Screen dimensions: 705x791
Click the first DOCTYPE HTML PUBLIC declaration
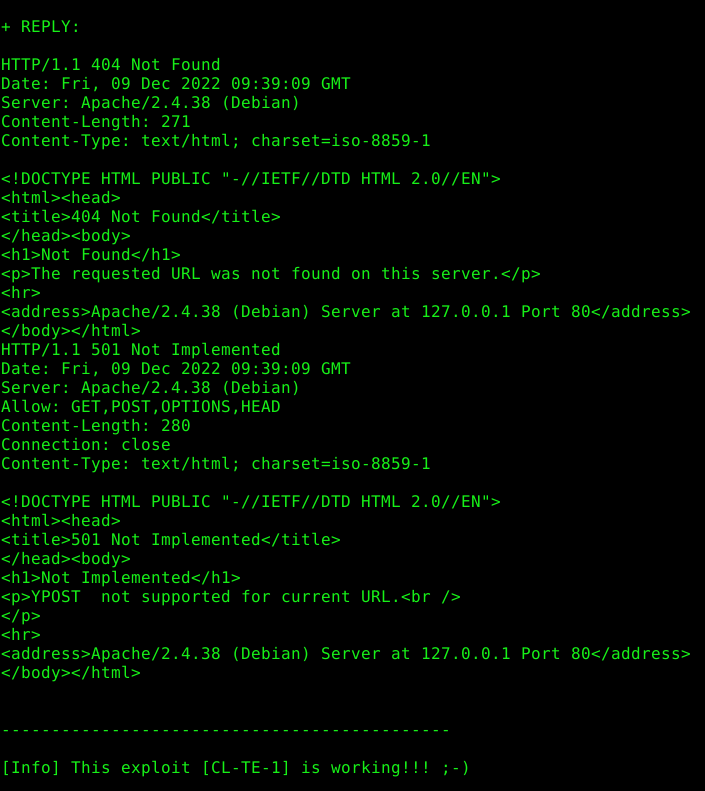[x=251, y=179]
